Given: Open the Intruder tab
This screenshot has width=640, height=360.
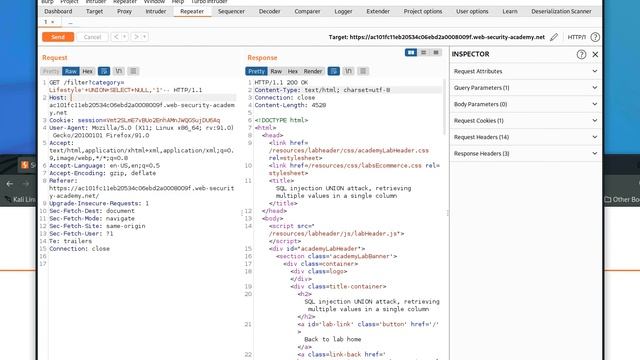Looking at the screenshot, I should pos(156,11).
